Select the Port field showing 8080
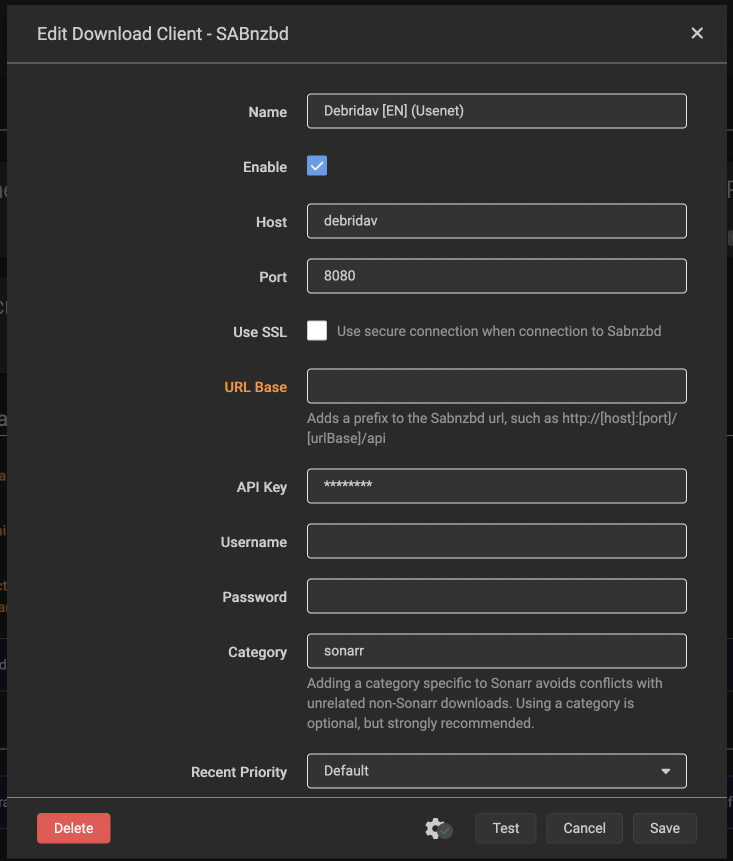This screenshot has height=861, width=733. tap(496, 276)
